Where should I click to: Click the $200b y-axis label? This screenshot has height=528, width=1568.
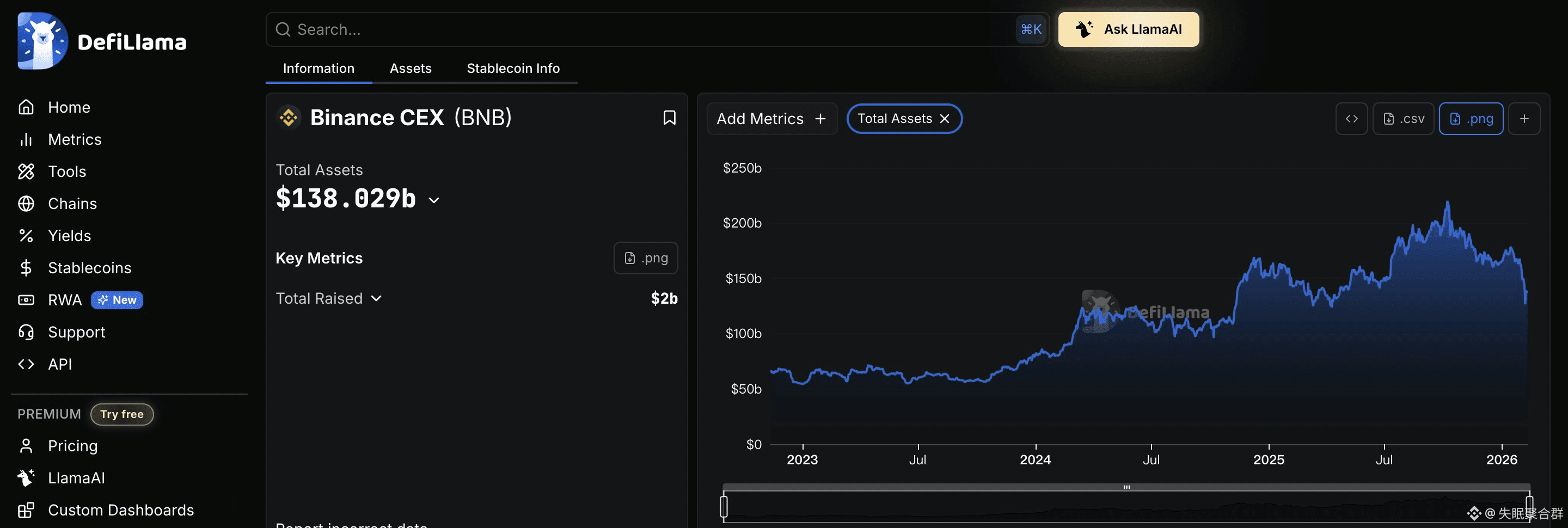pyautogui.click(x=742, y=223)
